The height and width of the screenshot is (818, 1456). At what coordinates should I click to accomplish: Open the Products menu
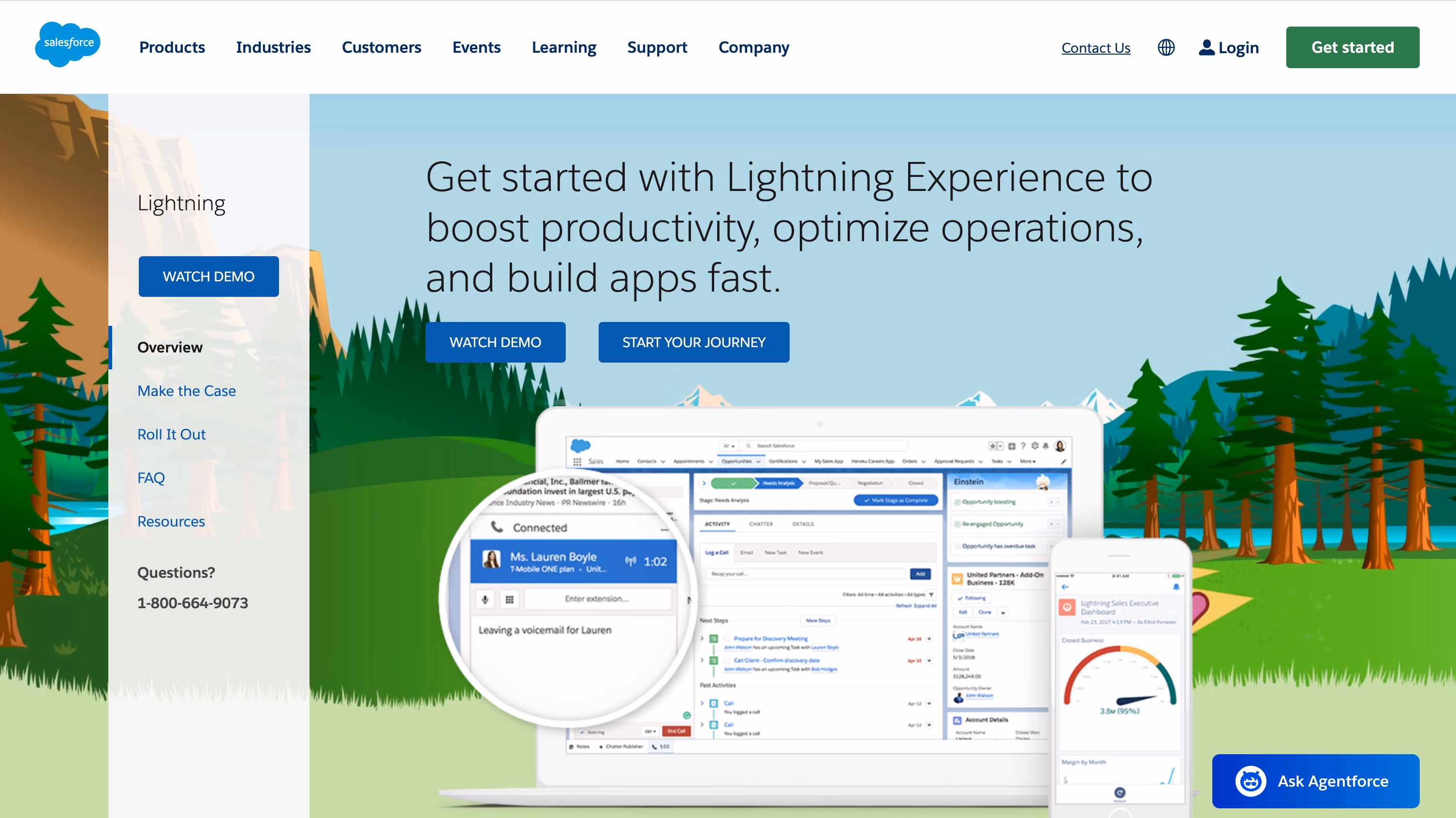(x=172, y=47)
